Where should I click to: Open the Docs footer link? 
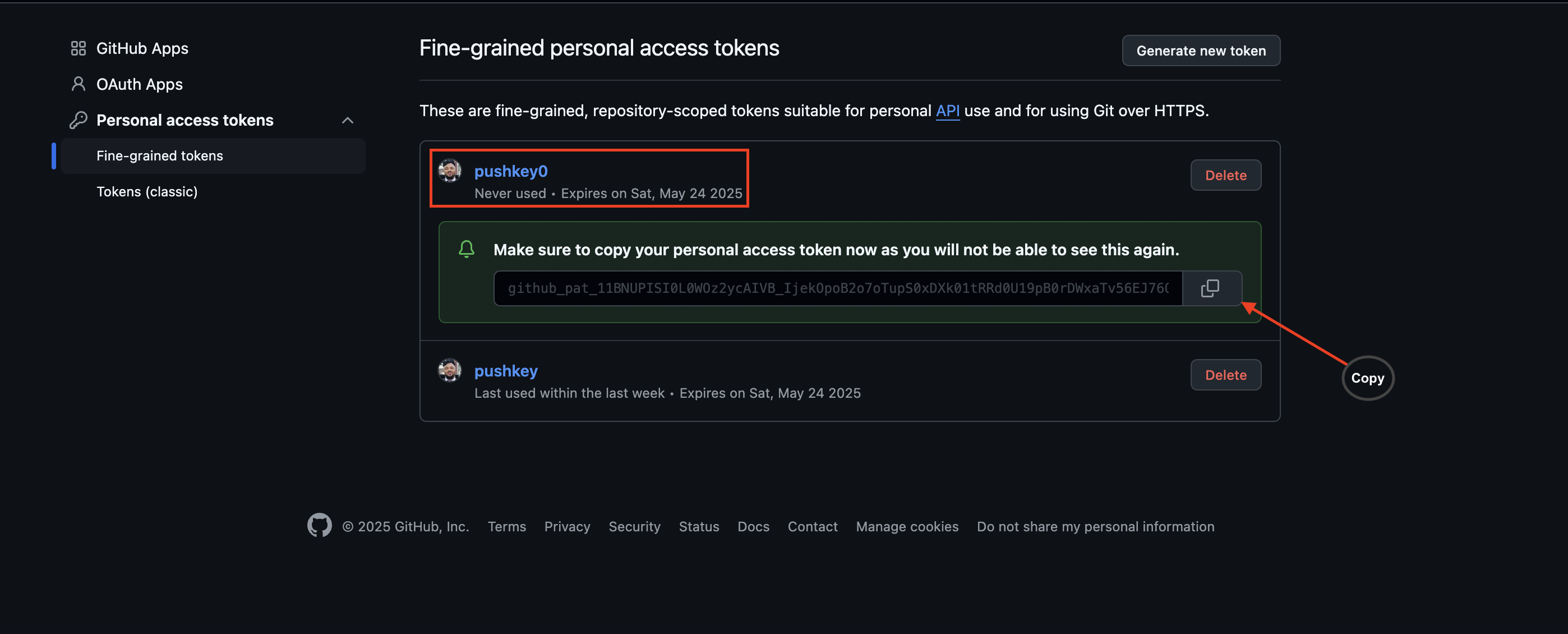point(753,527)
